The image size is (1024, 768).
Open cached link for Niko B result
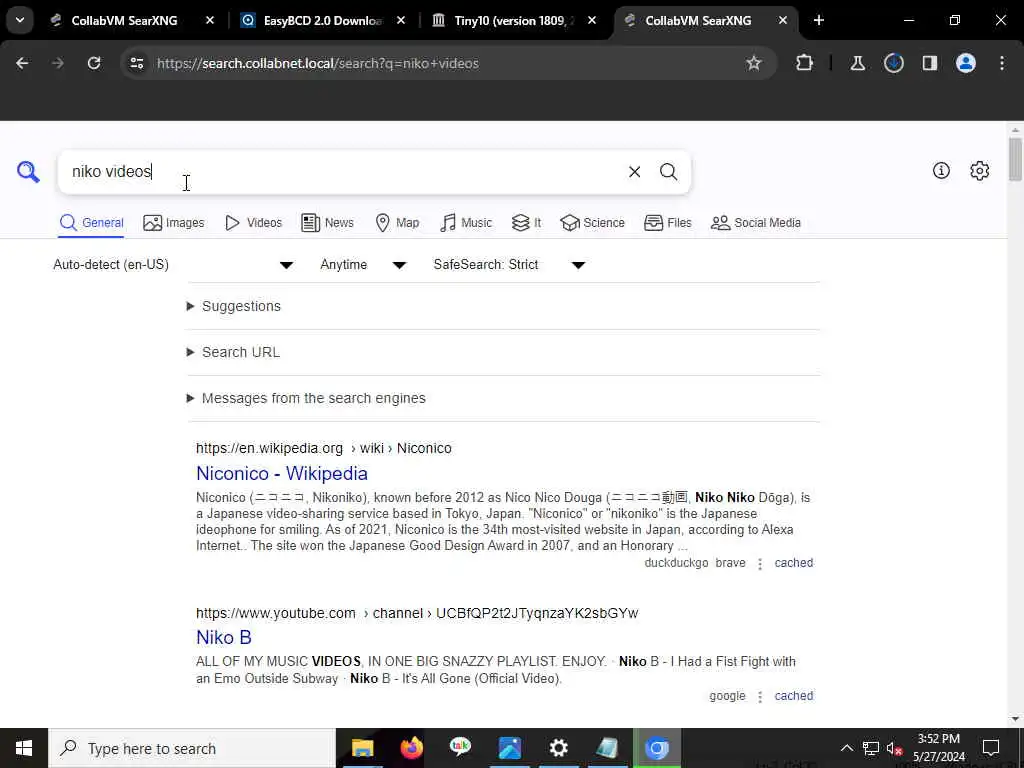[793, 696]
